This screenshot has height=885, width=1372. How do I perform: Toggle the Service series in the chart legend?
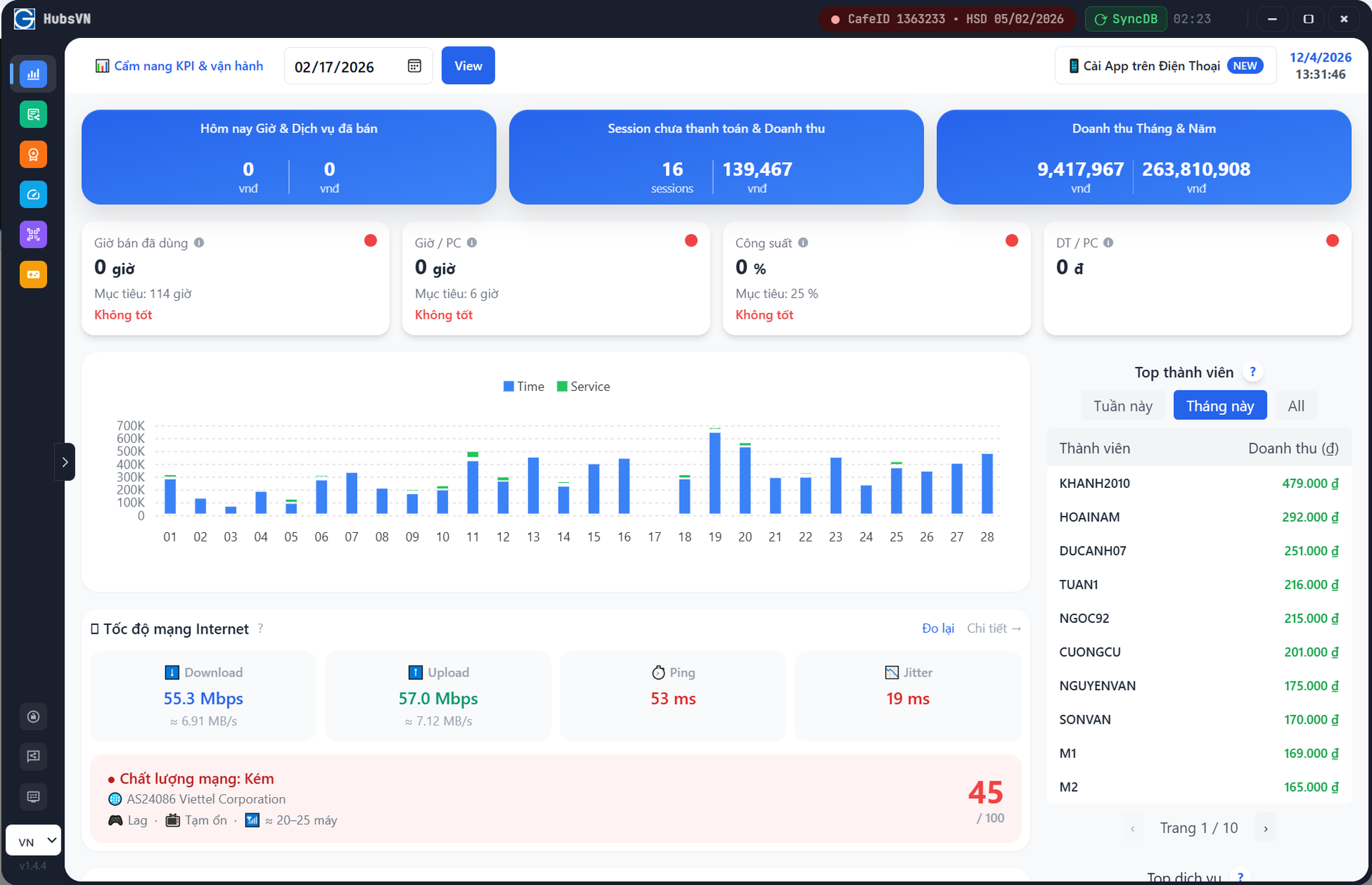pyautogui.click(x=583, y=386)
